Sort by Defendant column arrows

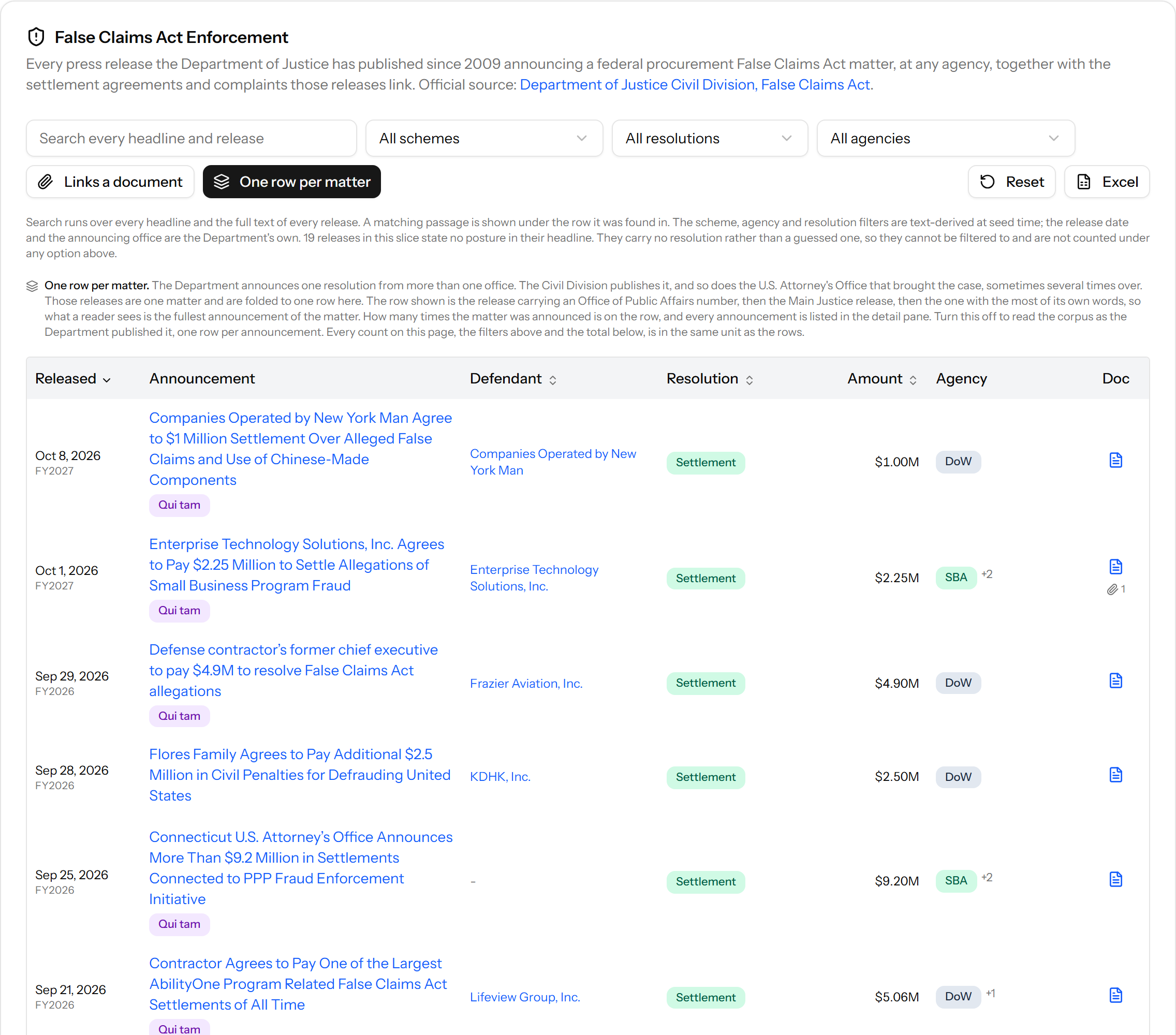pos(552,380)
